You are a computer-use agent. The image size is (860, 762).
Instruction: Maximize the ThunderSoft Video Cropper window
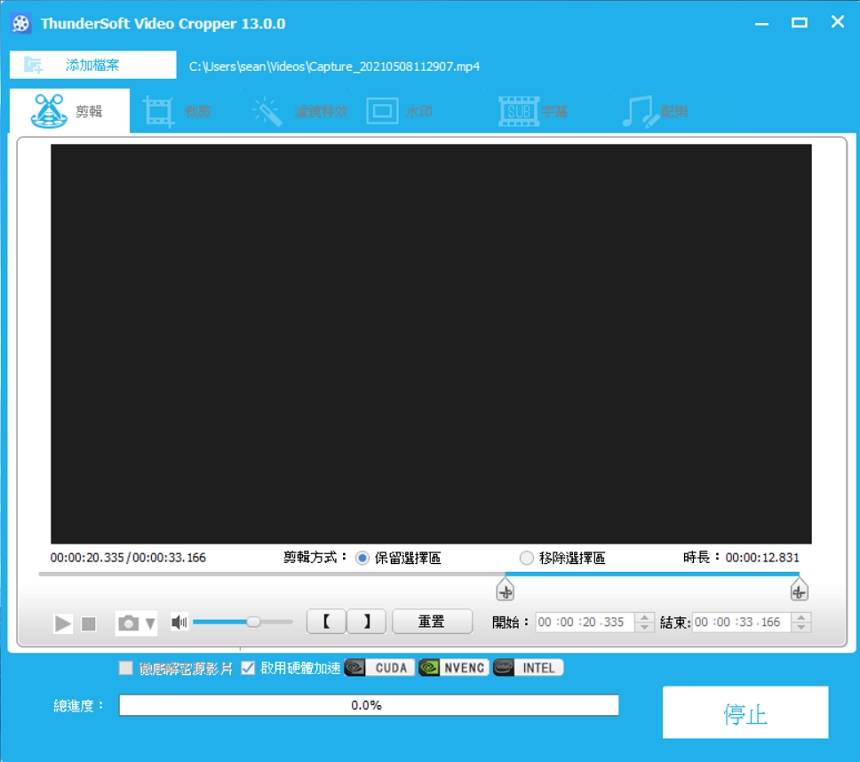click(799, 22)
